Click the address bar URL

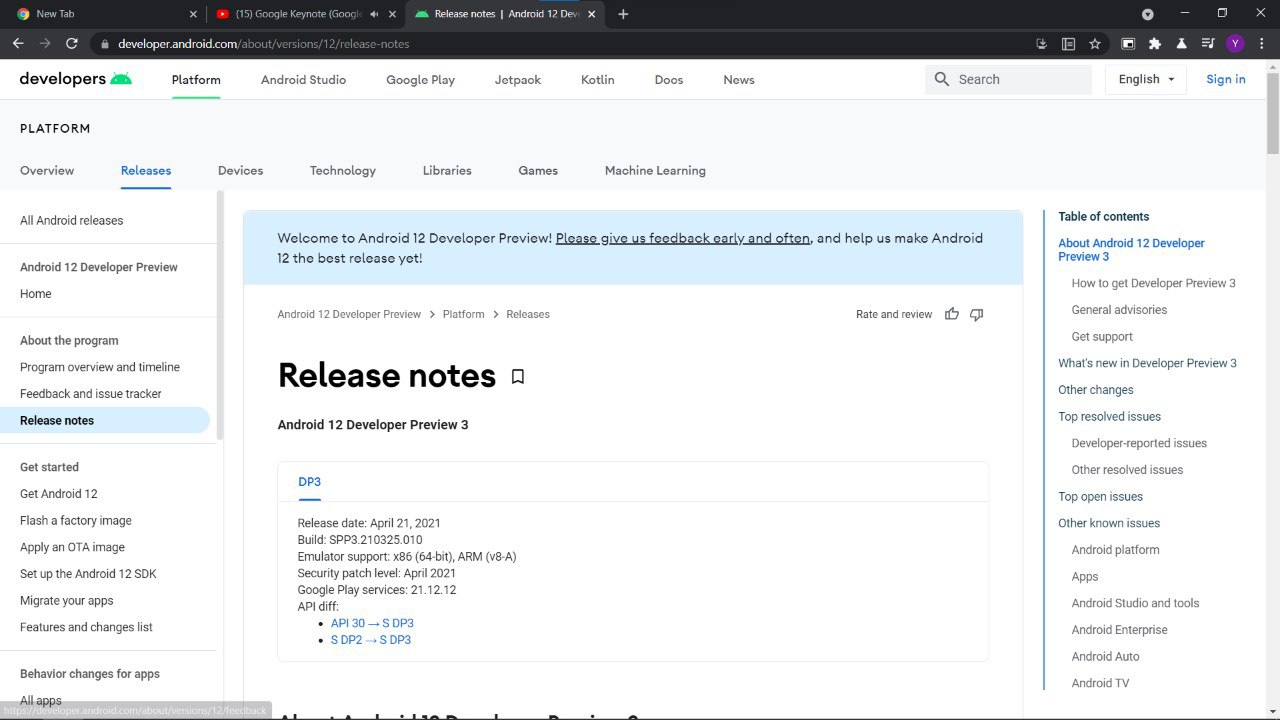pyautogui.click(x=264, y=44)
